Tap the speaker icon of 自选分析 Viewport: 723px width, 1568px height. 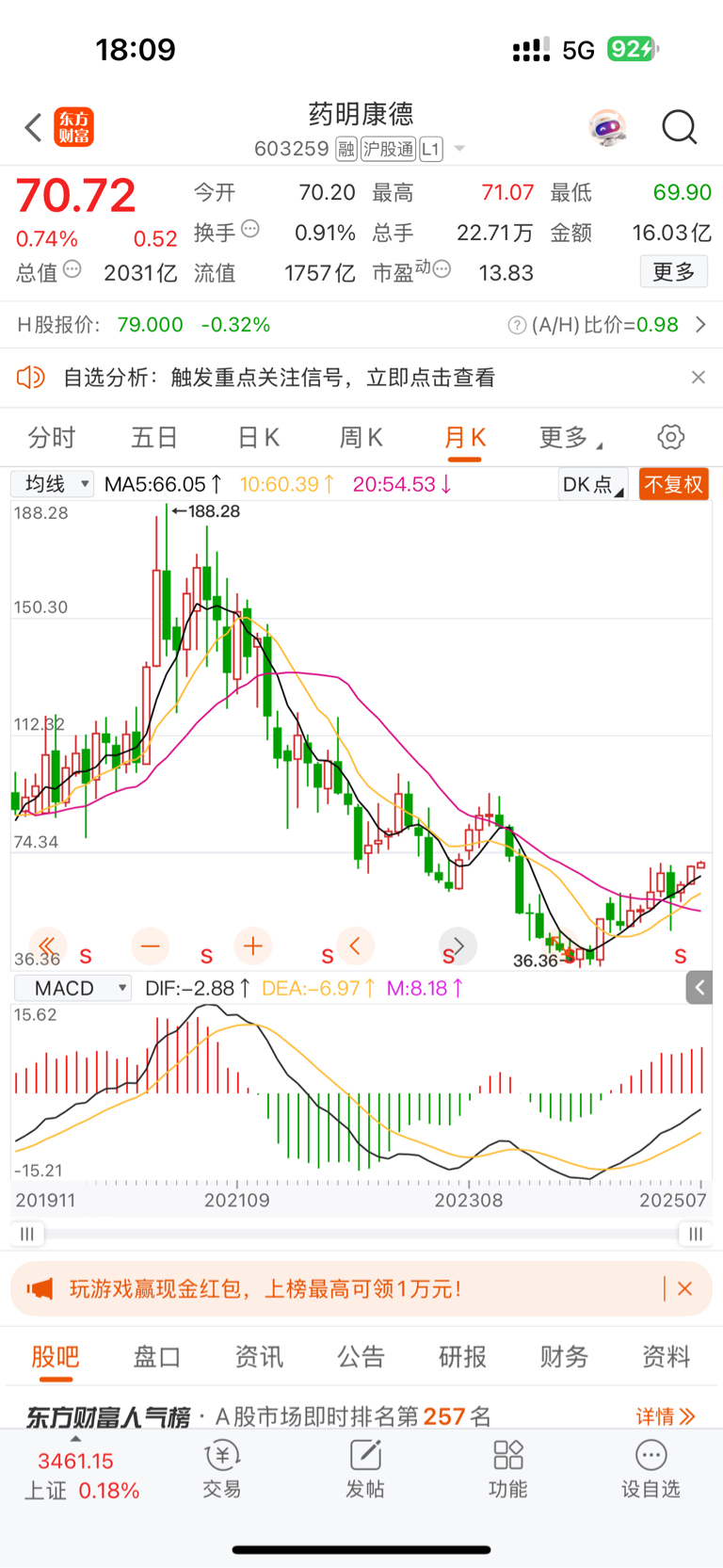tap(30, 378)
